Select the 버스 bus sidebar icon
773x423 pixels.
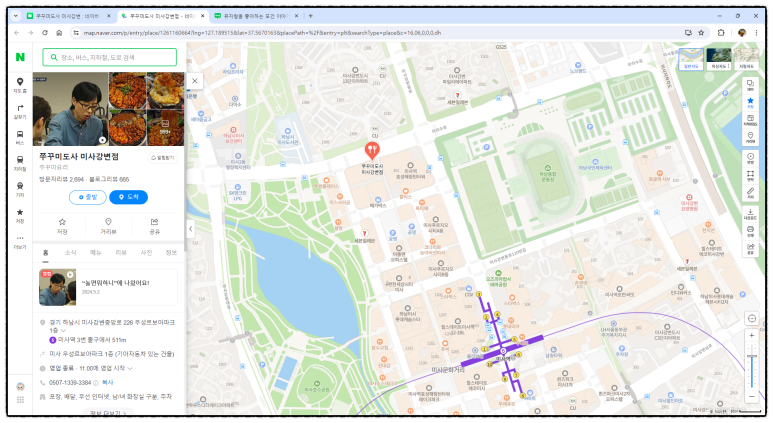click(x=20, y=138)
